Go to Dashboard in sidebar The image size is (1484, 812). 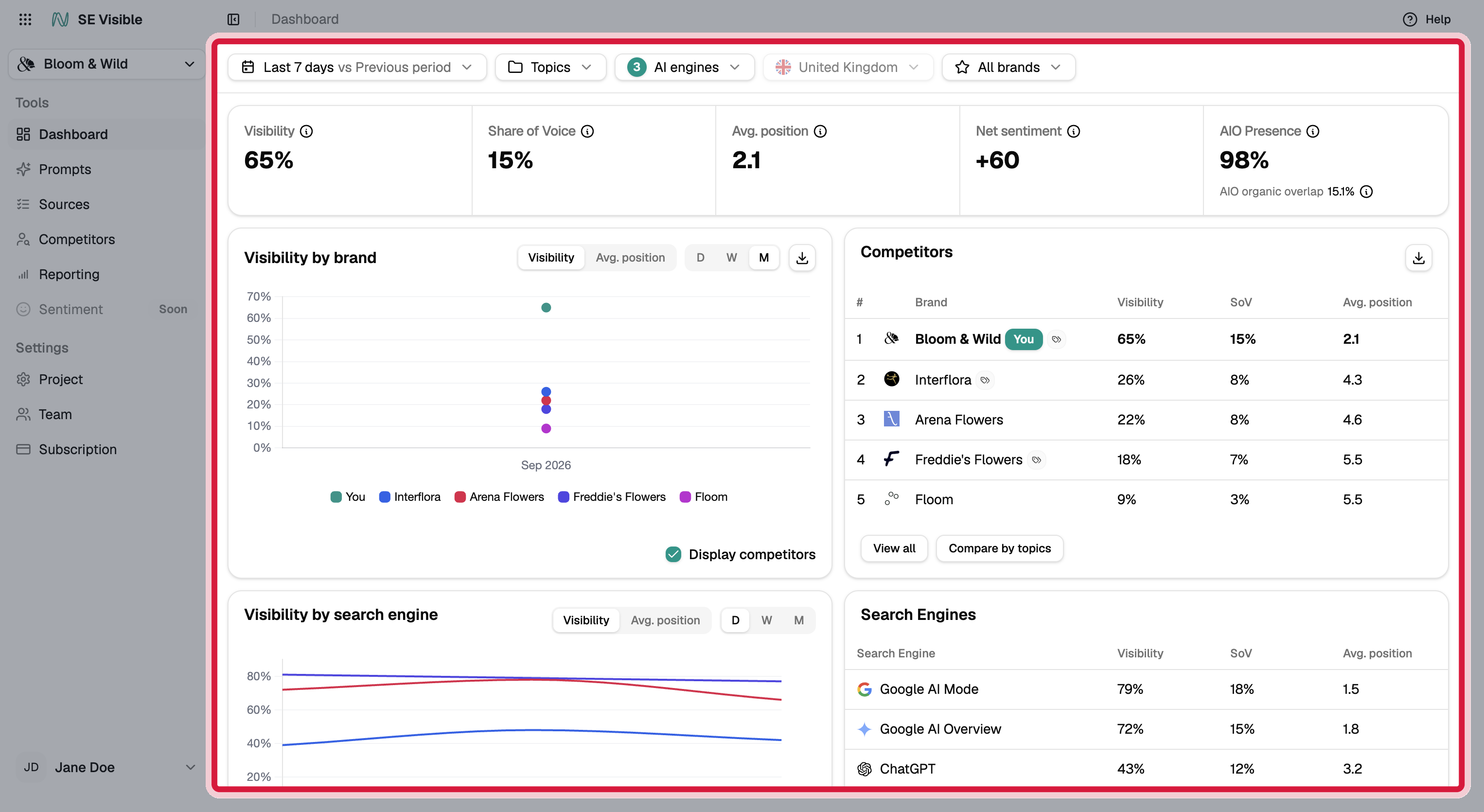(106, 135)
